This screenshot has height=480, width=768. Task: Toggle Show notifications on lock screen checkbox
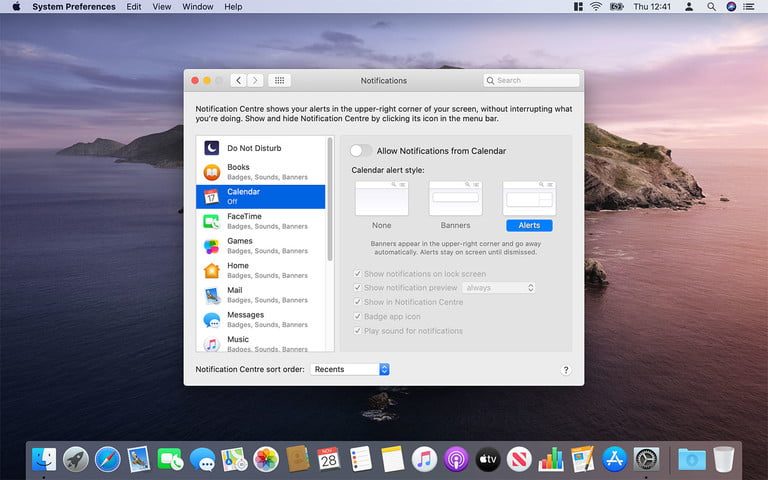tap(358, 274)
